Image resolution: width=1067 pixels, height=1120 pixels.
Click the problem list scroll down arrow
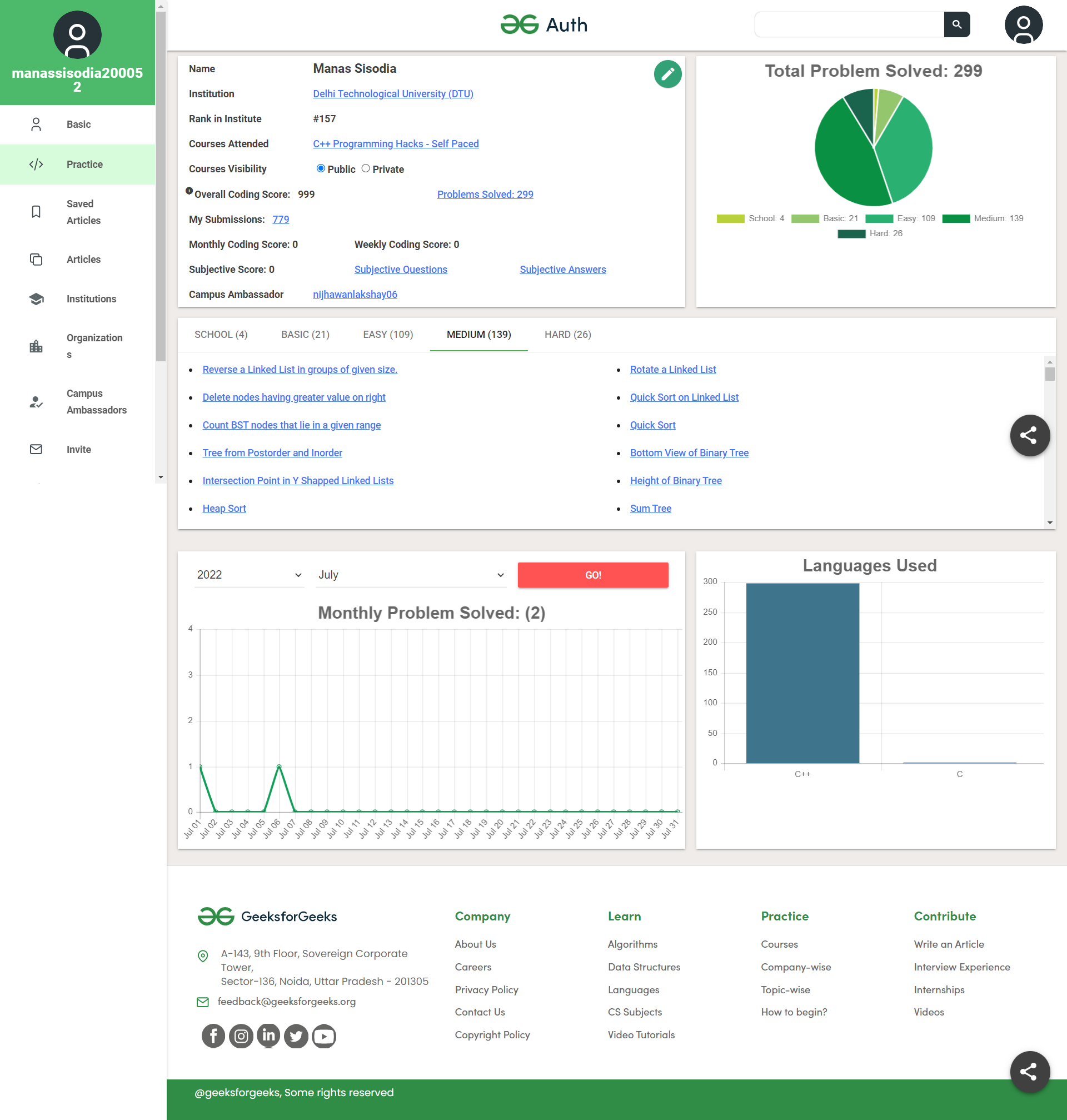[x=1049, y=522]
